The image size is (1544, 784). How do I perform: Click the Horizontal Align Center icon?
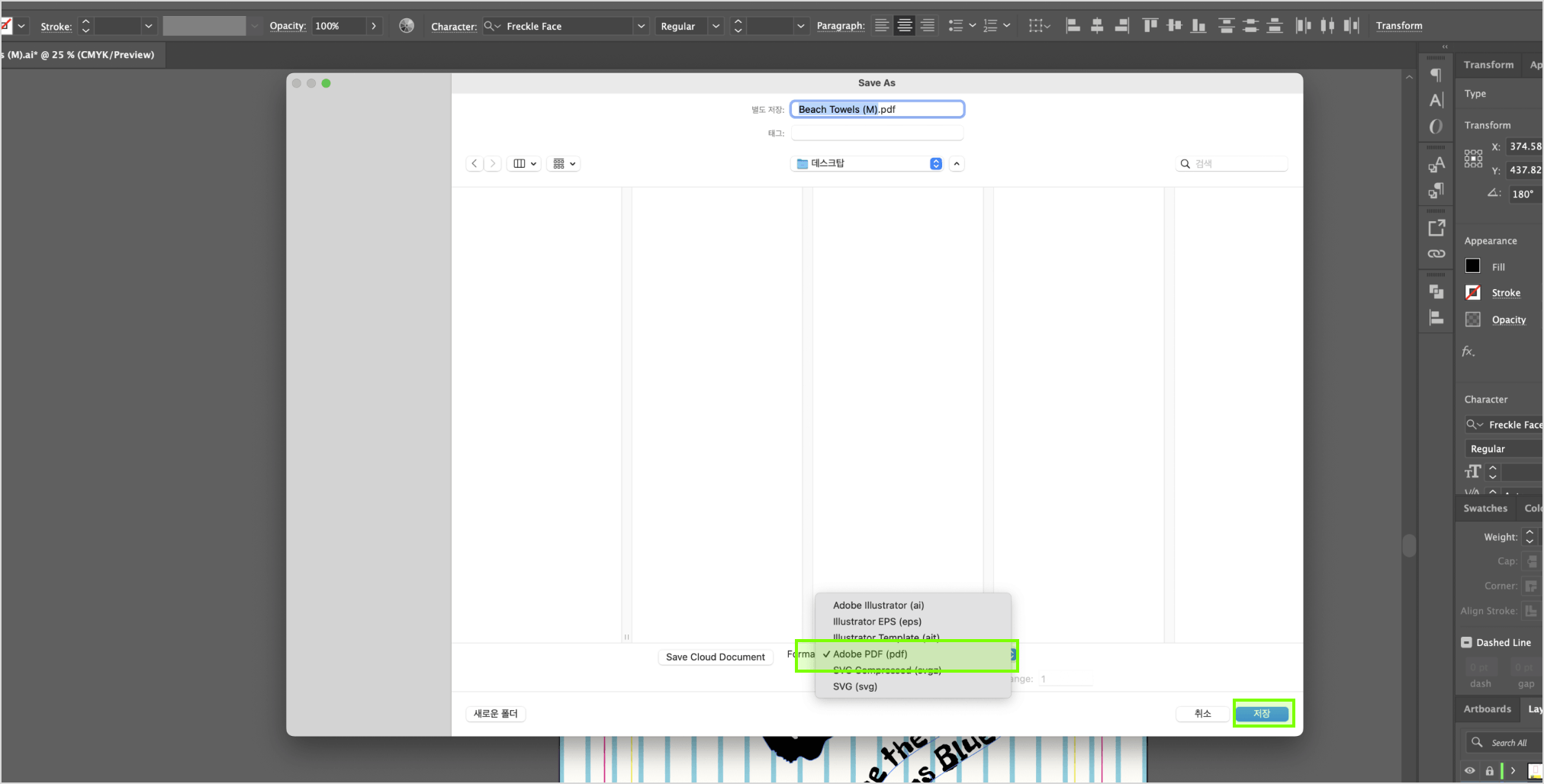pos(1097,26)
